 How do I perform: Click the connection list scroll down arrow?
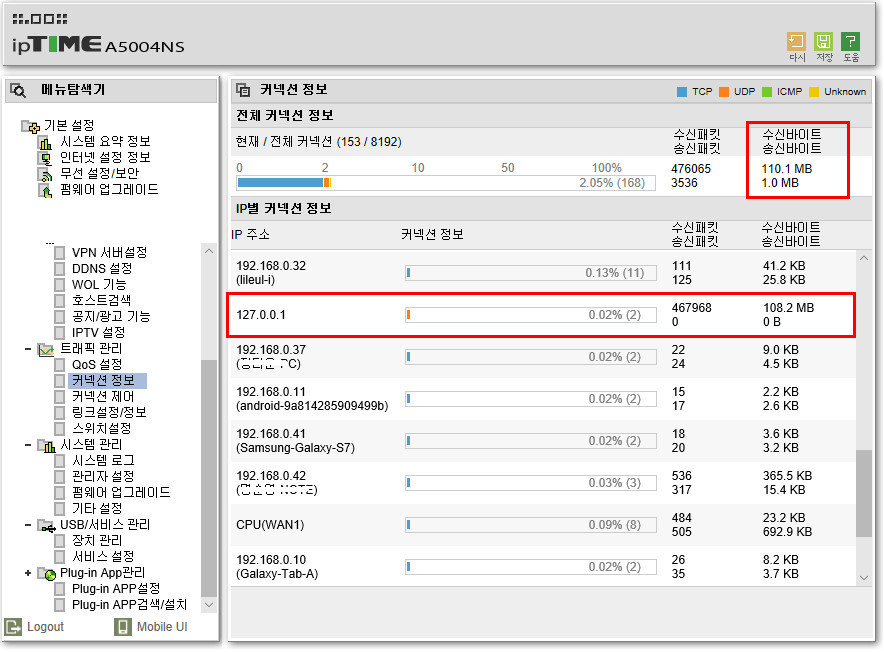(864, 578)
